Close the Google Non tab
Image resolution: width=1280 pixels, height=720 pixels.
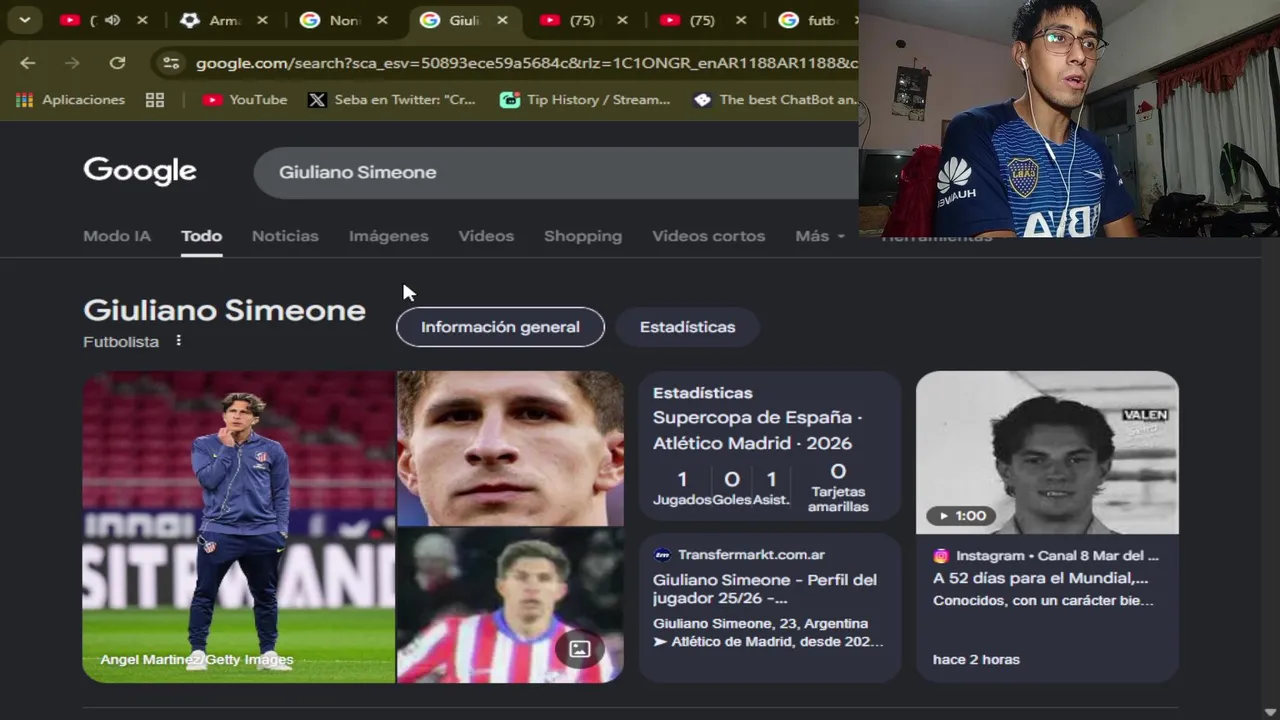pyautogui.click(x=382, y=20)
